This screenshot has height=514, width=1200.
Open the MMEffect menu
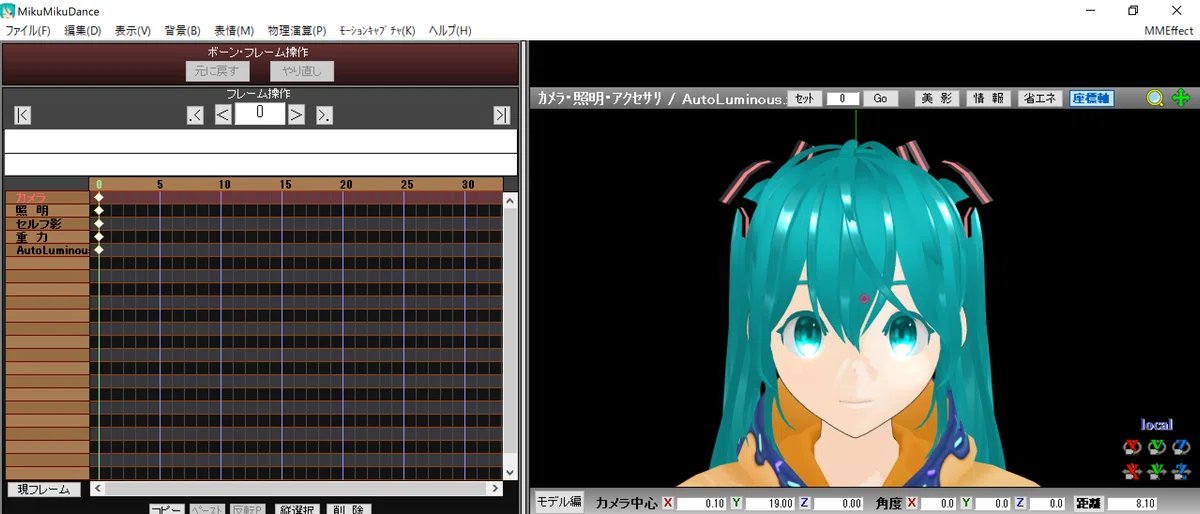click(x=1169, y=31)
